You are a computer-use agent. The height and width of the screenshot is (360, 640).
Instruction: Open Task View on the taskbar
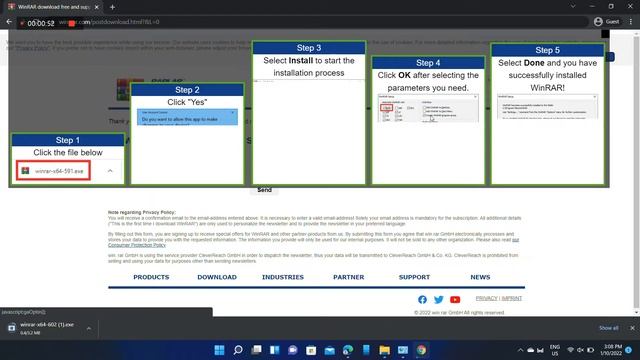point(256,350)
